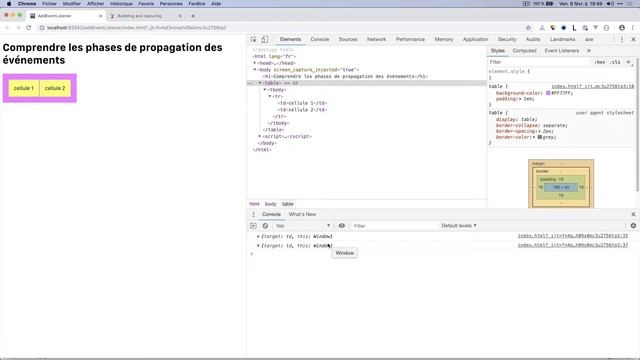
Task: Close the AddEventListener tab
Action: coord(100,16)
